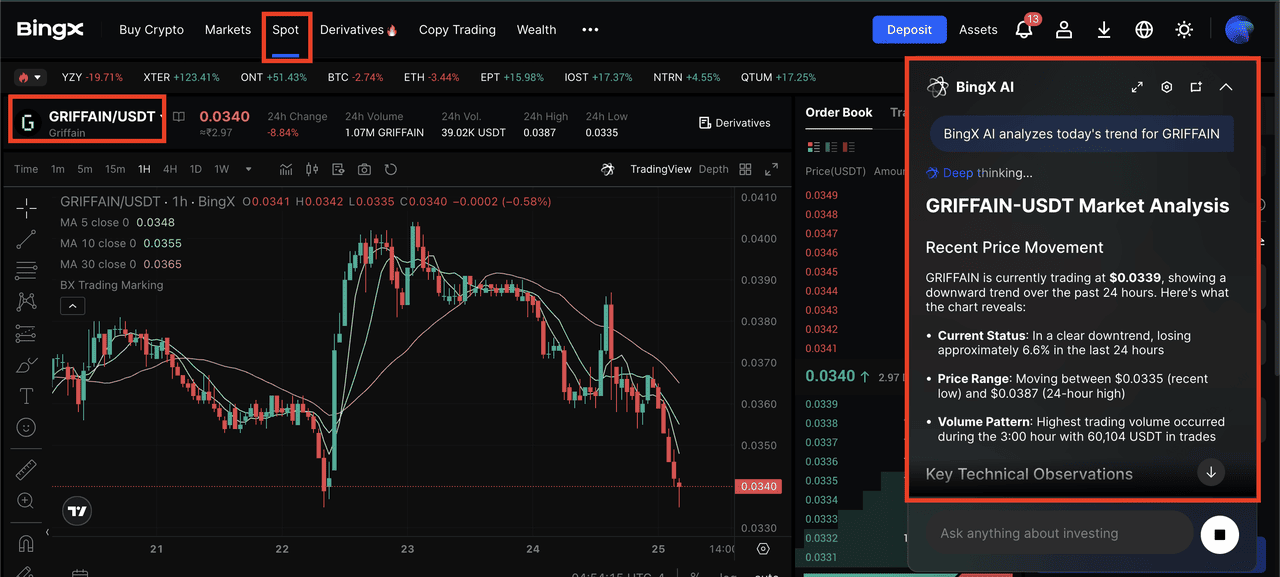
Task: Click the download app icon
Action: [1104, 29]
